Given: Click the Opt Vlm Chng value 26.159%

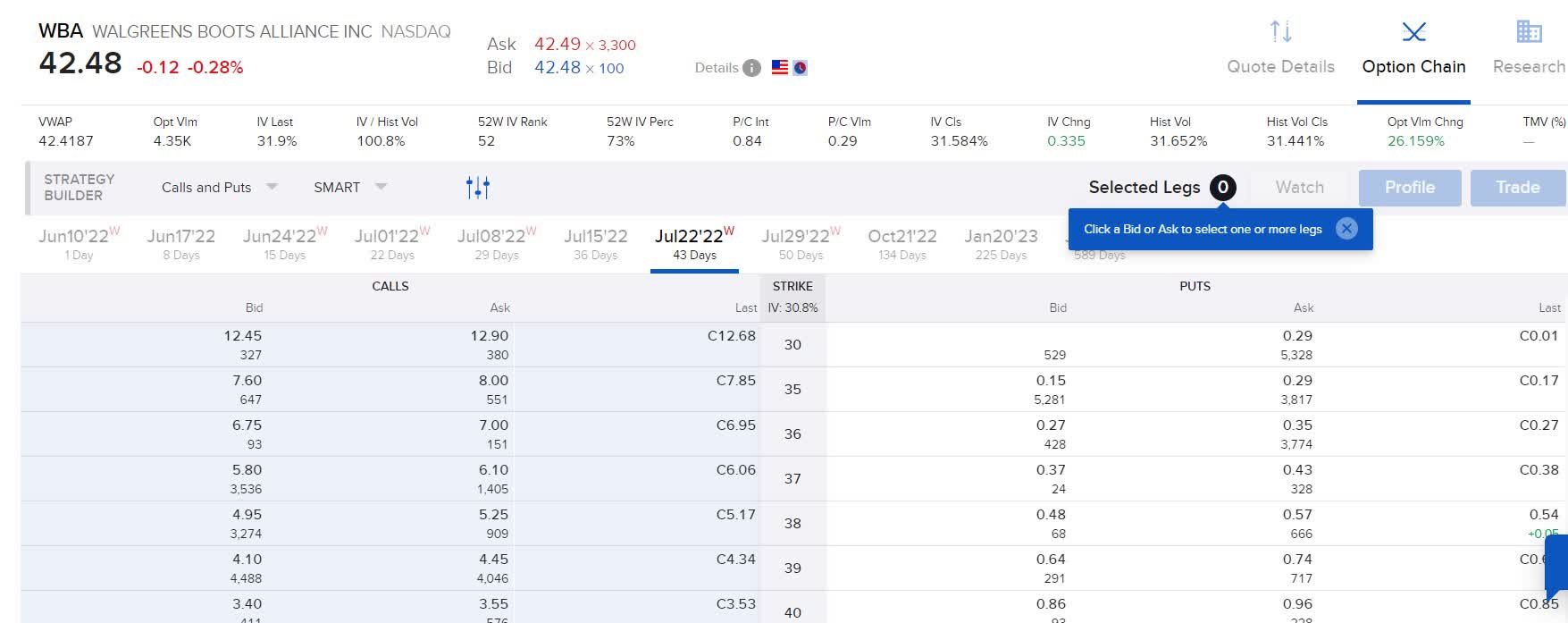Looking at the screenshot, I should (1415, 141).
